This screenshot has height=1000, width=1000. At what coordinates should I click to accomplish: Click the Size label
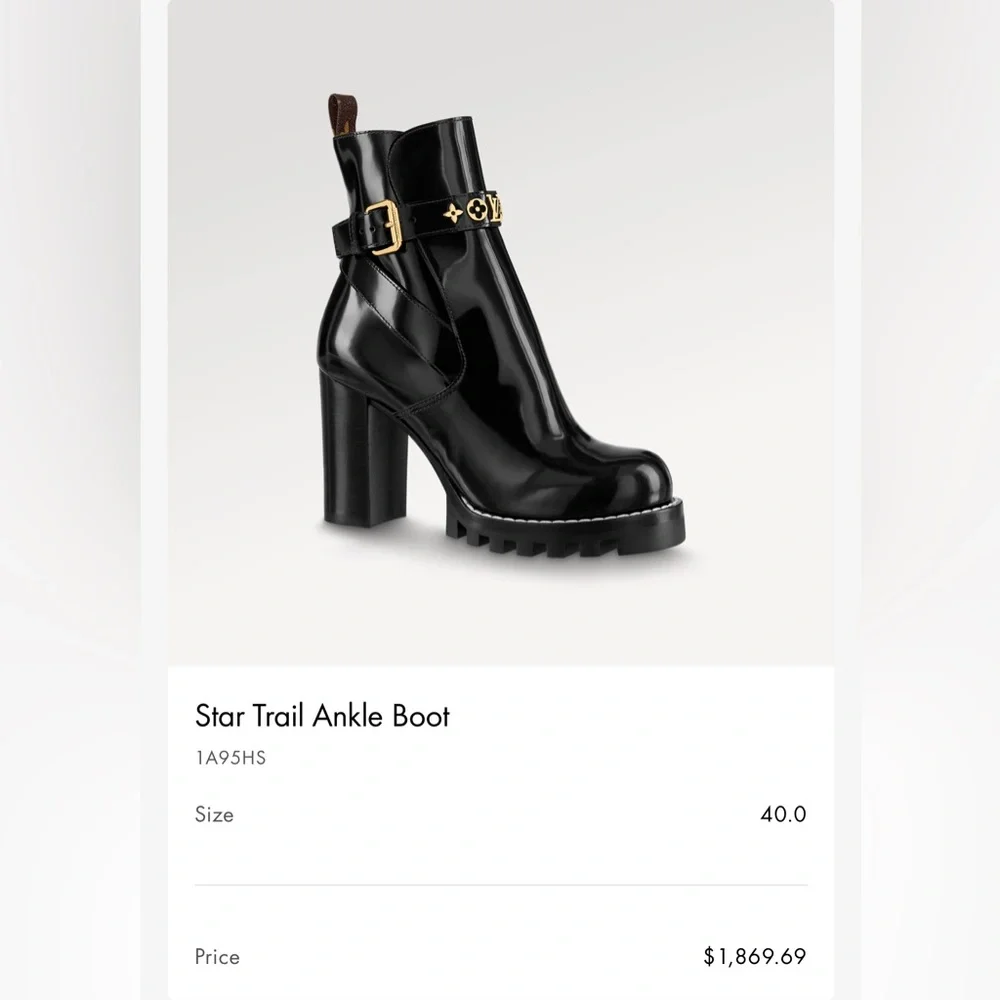coord(214,814)
